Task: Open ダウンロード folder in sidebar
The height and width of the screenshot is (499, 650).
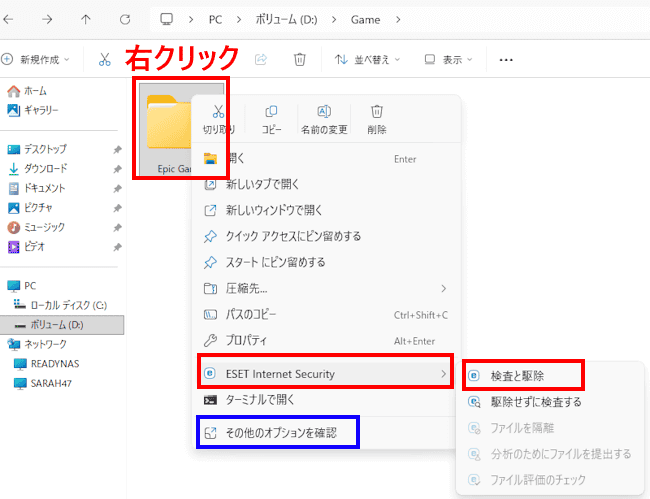Action: (45, 168)
